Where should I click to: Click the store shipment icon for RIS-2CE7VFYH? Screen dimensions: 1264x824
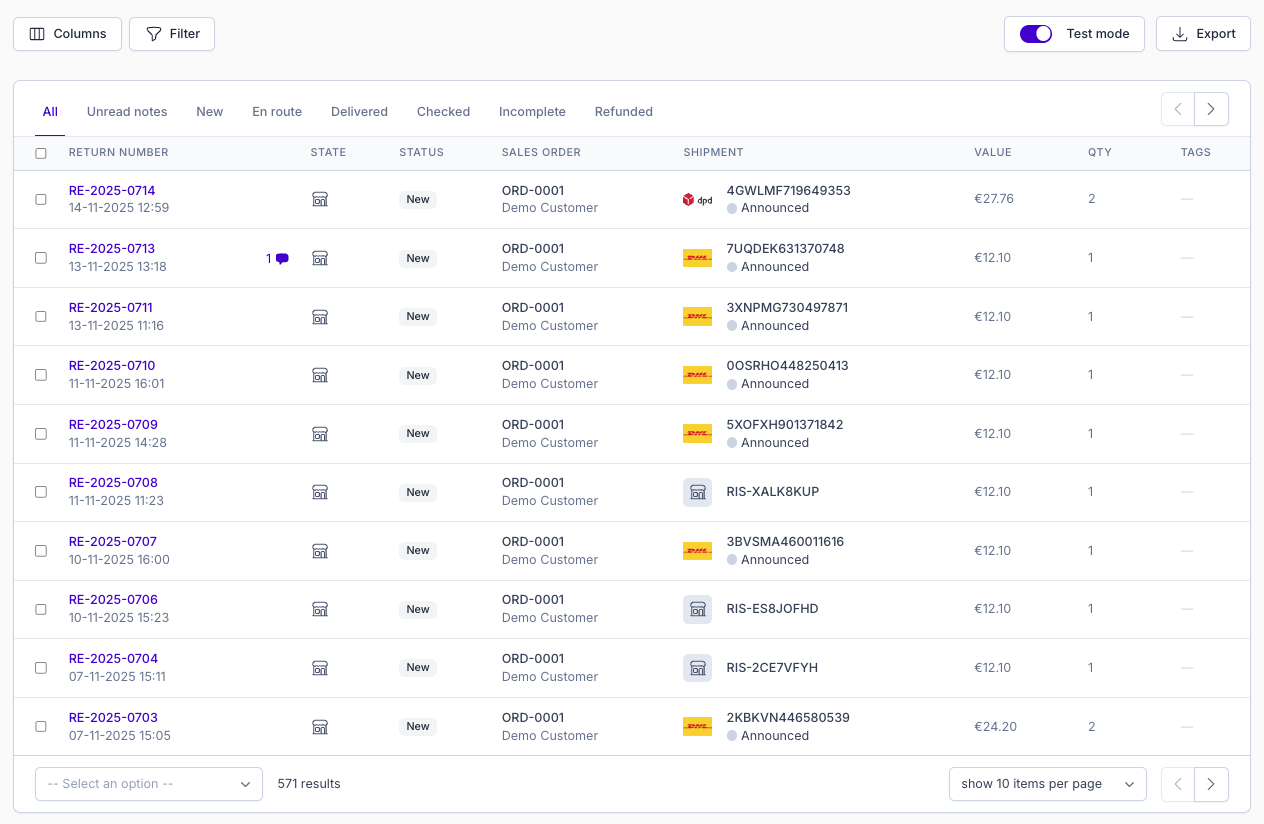point(697,668)
